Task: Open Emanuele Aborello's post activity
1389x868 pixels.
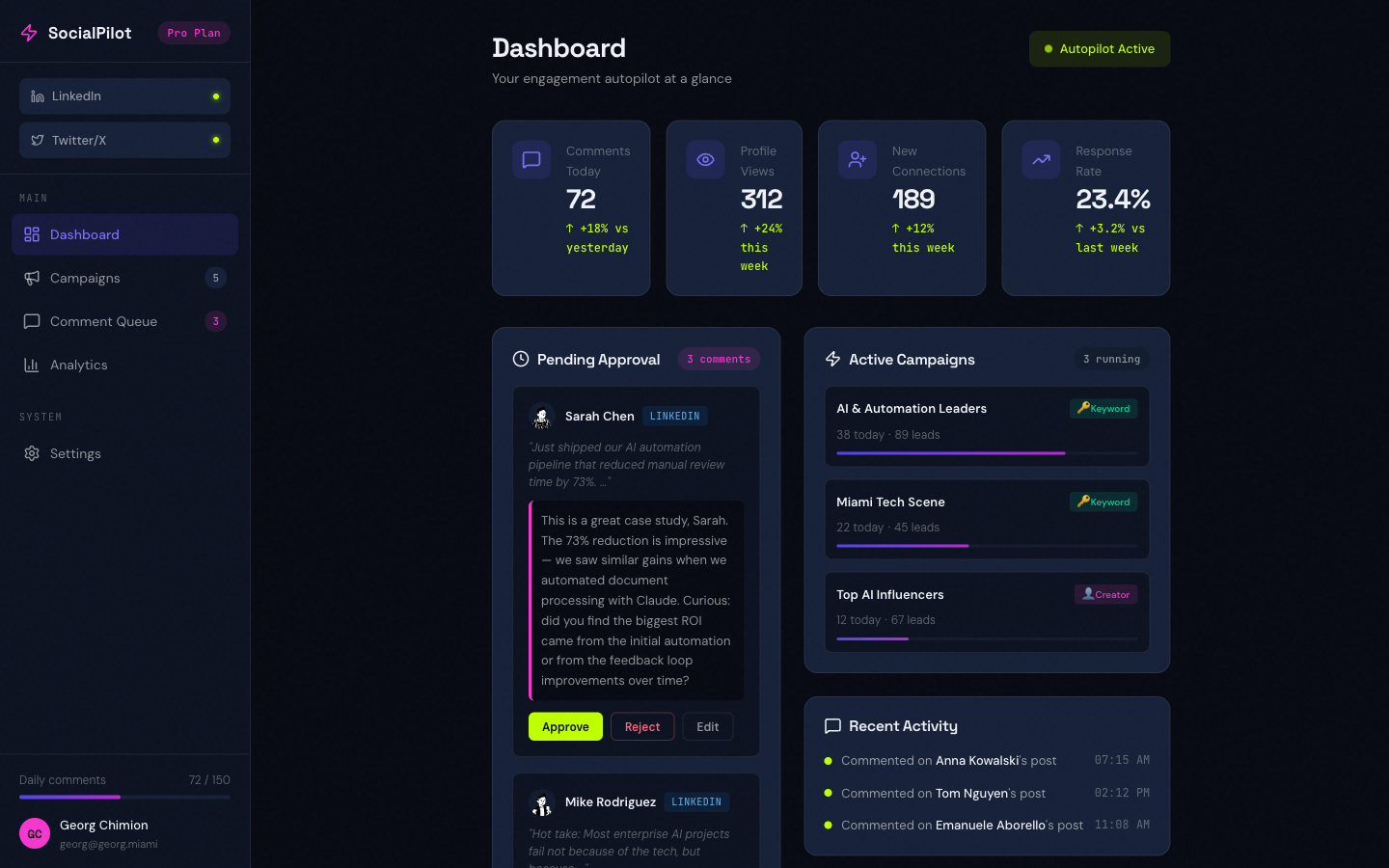Action: point(987,826)
